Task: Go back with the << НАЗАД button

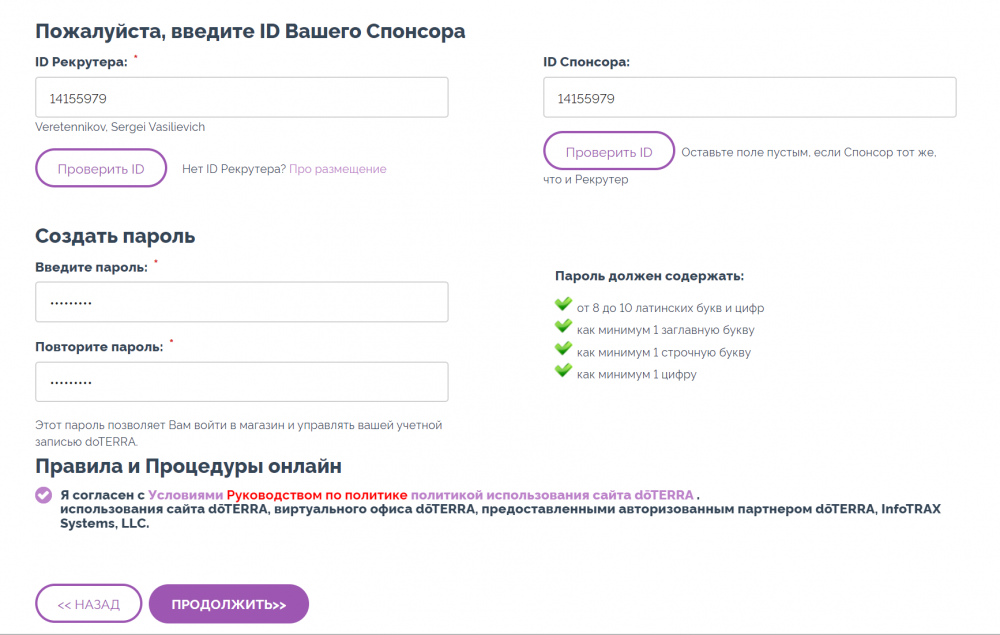Action: pyautogui.click(x=89, y=604)
